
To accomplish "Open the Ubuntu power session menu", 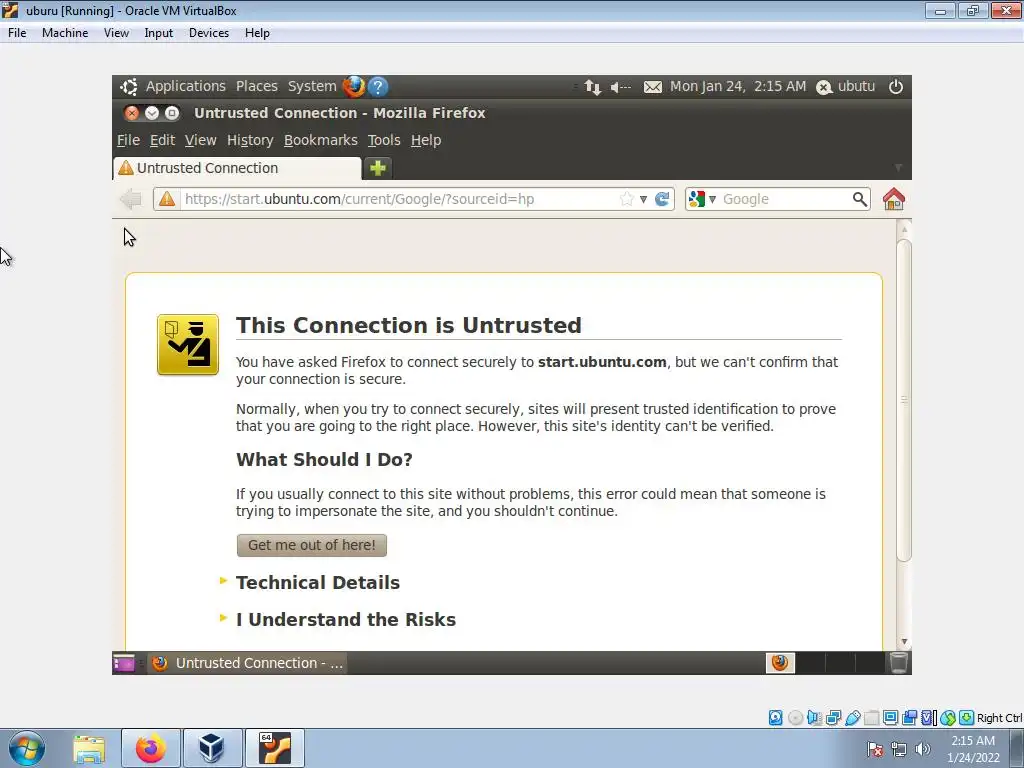I will tap(895, 86).
